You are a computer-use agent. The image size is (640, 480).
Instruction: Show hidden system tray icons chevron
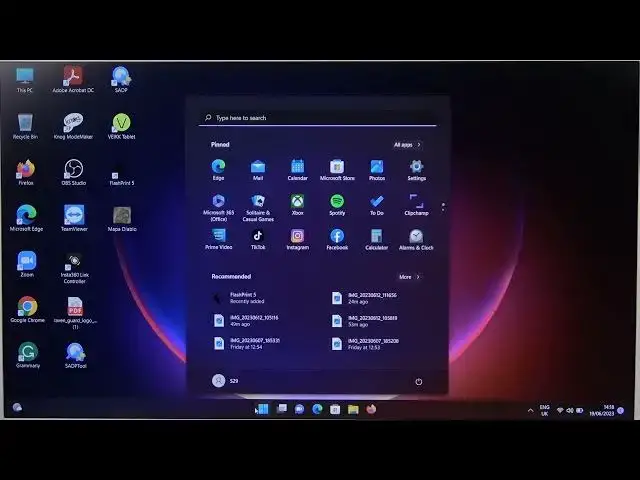click(x=531, y=410)
